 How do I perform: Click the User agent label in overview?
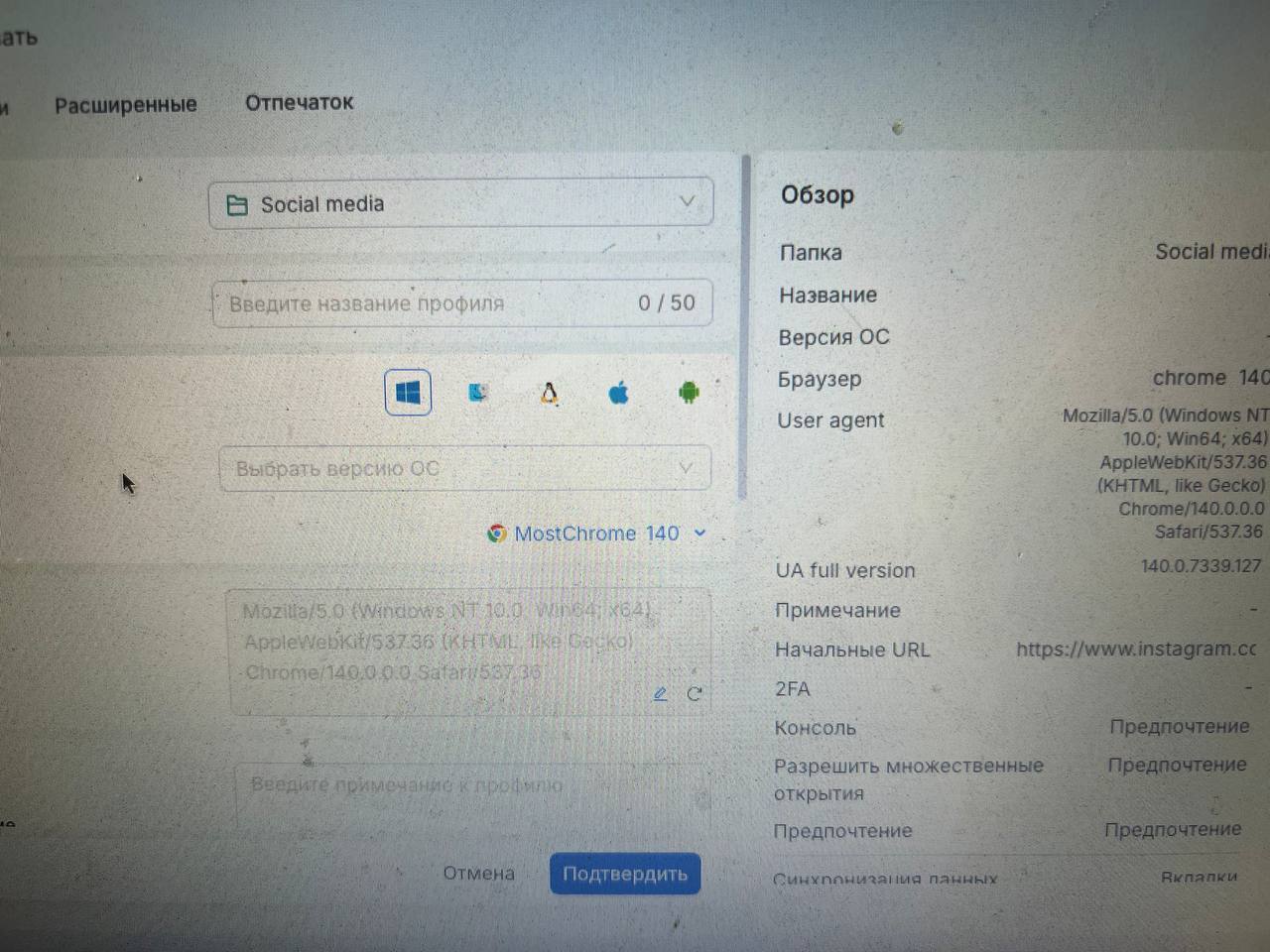(830, 420)
